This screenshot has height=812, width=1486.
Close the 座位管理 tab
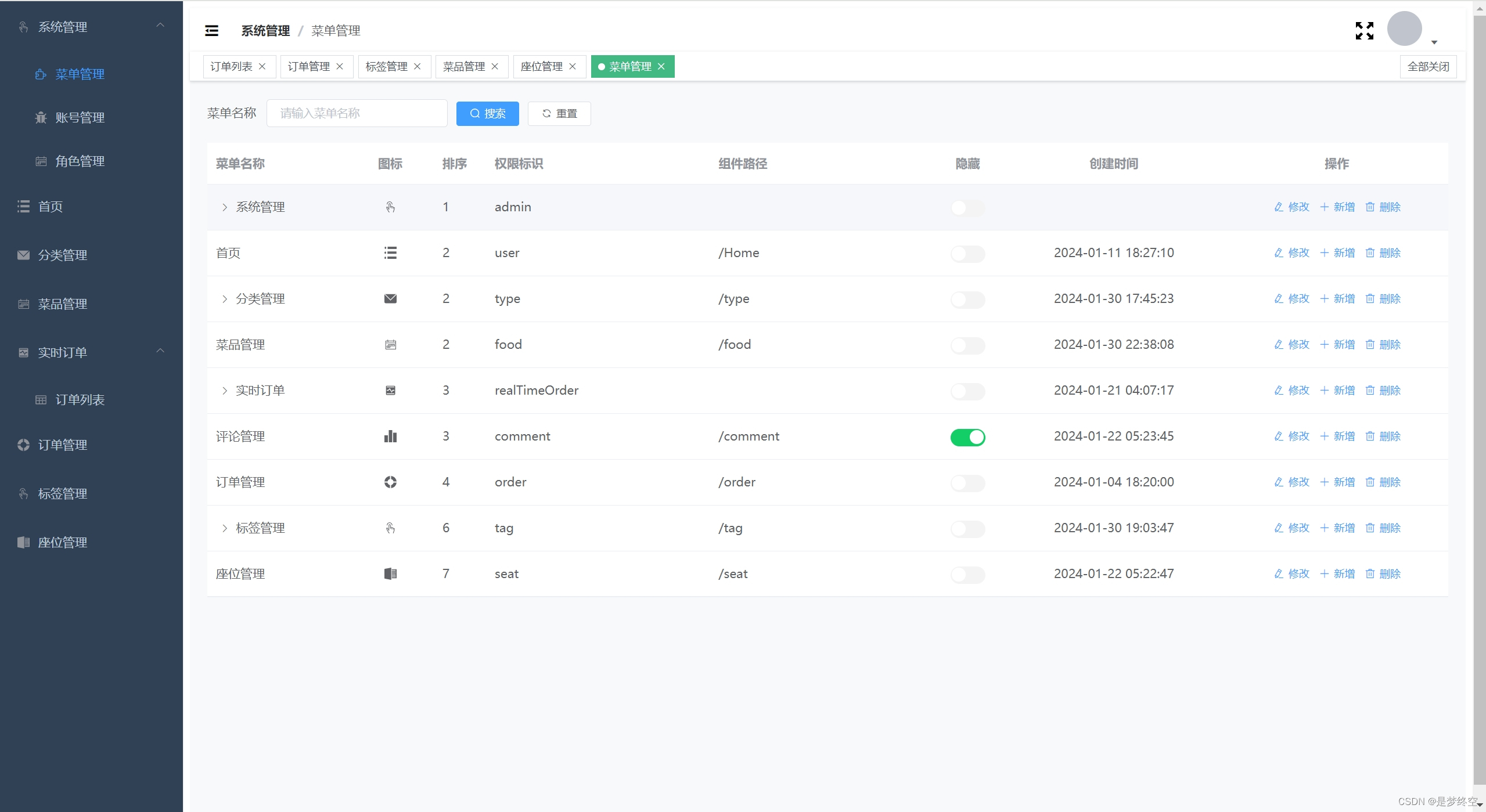tap(573, 67)
